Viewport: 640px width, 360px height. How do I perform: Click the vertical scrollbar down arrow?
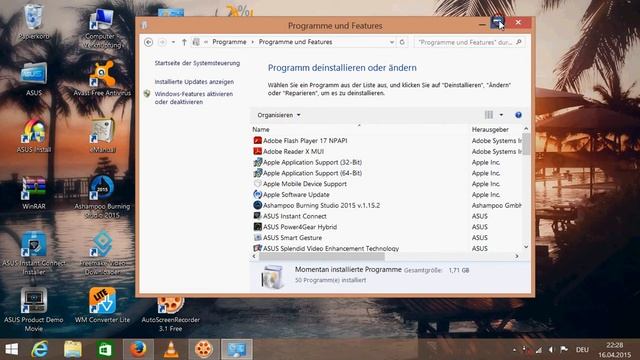pos(526,247)
